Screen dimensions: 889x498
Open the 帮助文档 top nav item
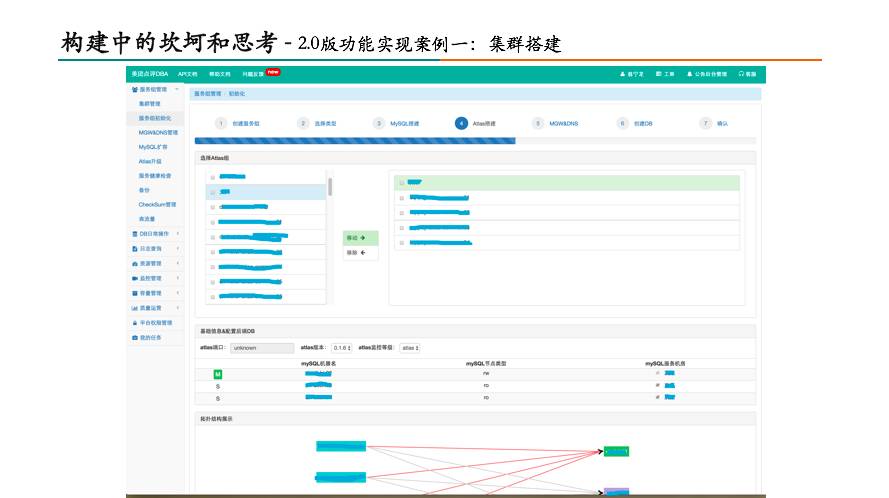(220, 74)
